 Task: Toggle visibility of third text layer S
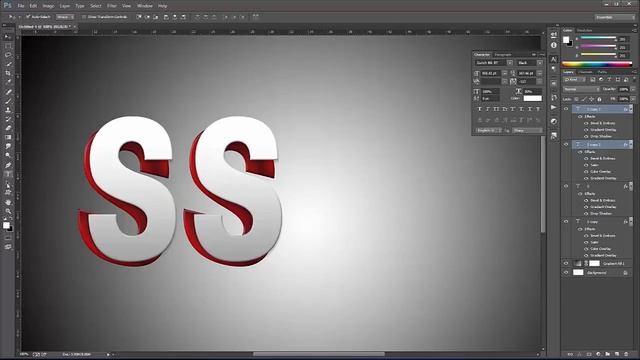566,186
